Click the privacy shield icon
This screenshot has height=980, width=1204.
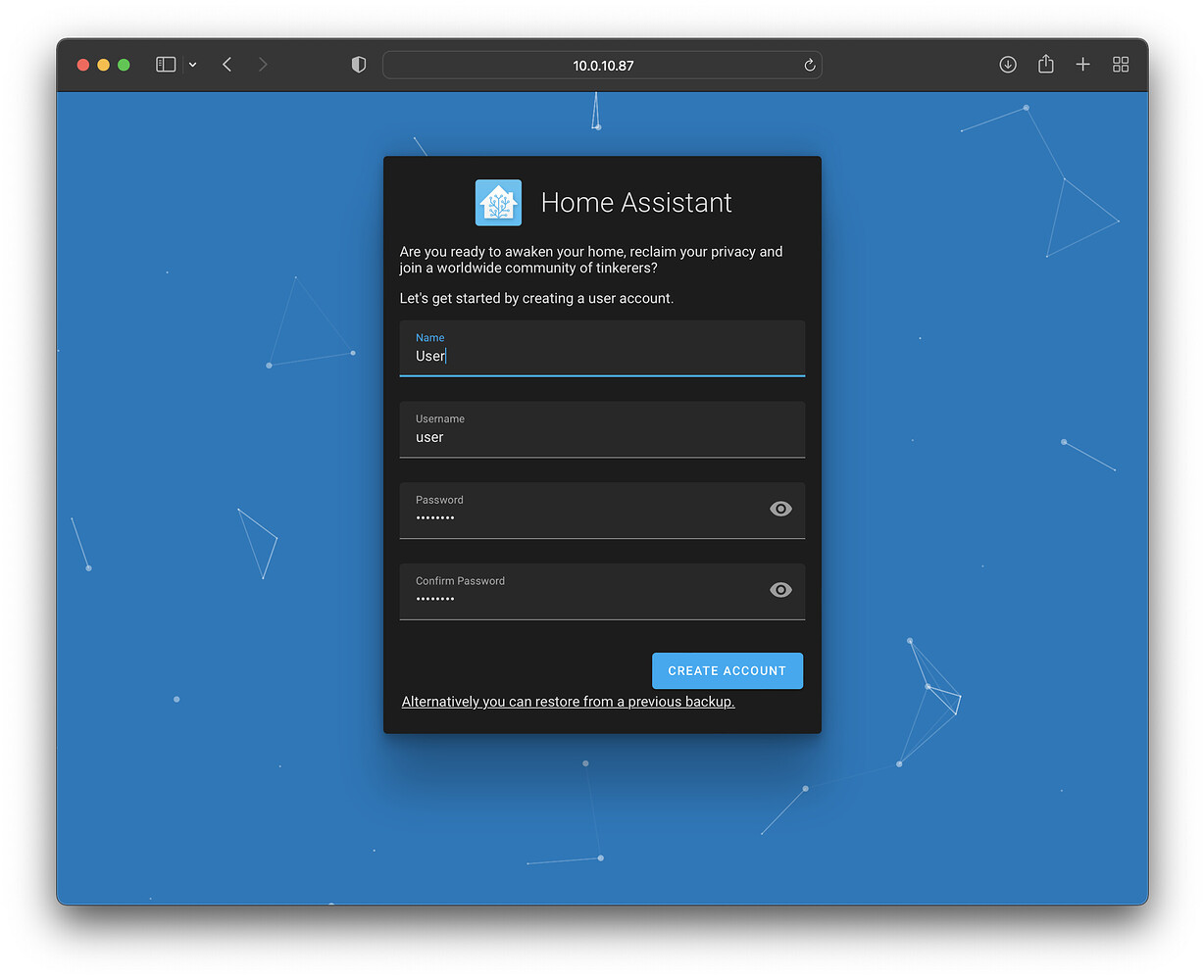point(359,64)
